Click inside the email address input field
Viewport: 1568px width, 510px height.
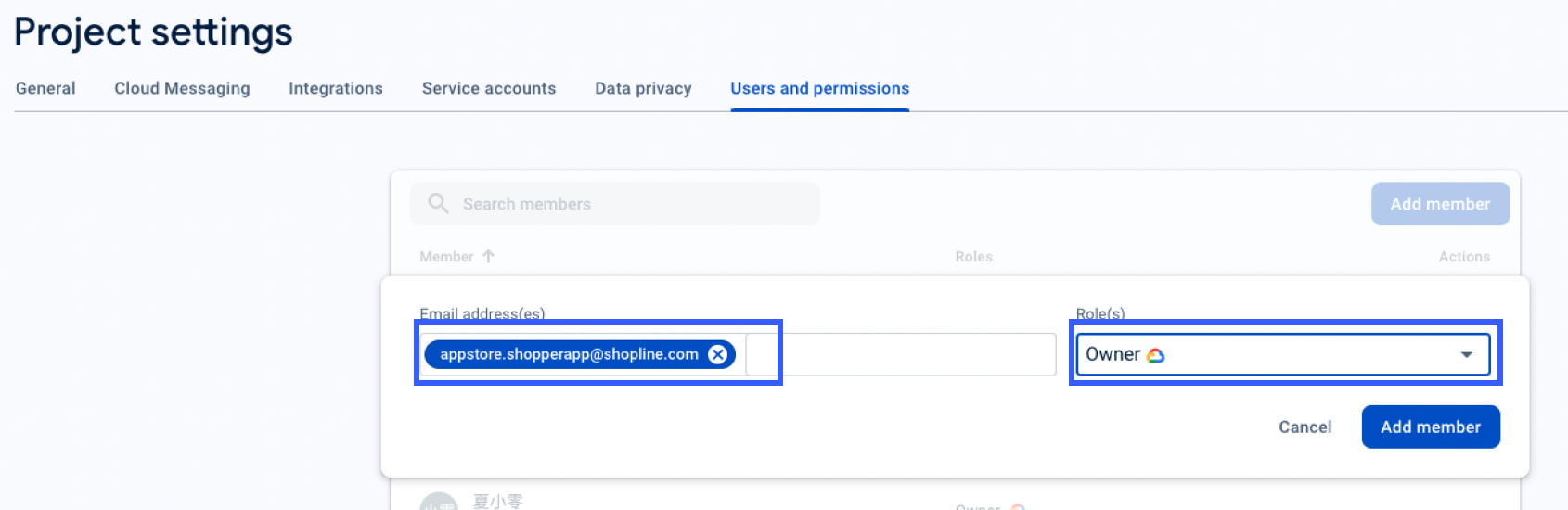pyautogui.click(x=900, y=354)
